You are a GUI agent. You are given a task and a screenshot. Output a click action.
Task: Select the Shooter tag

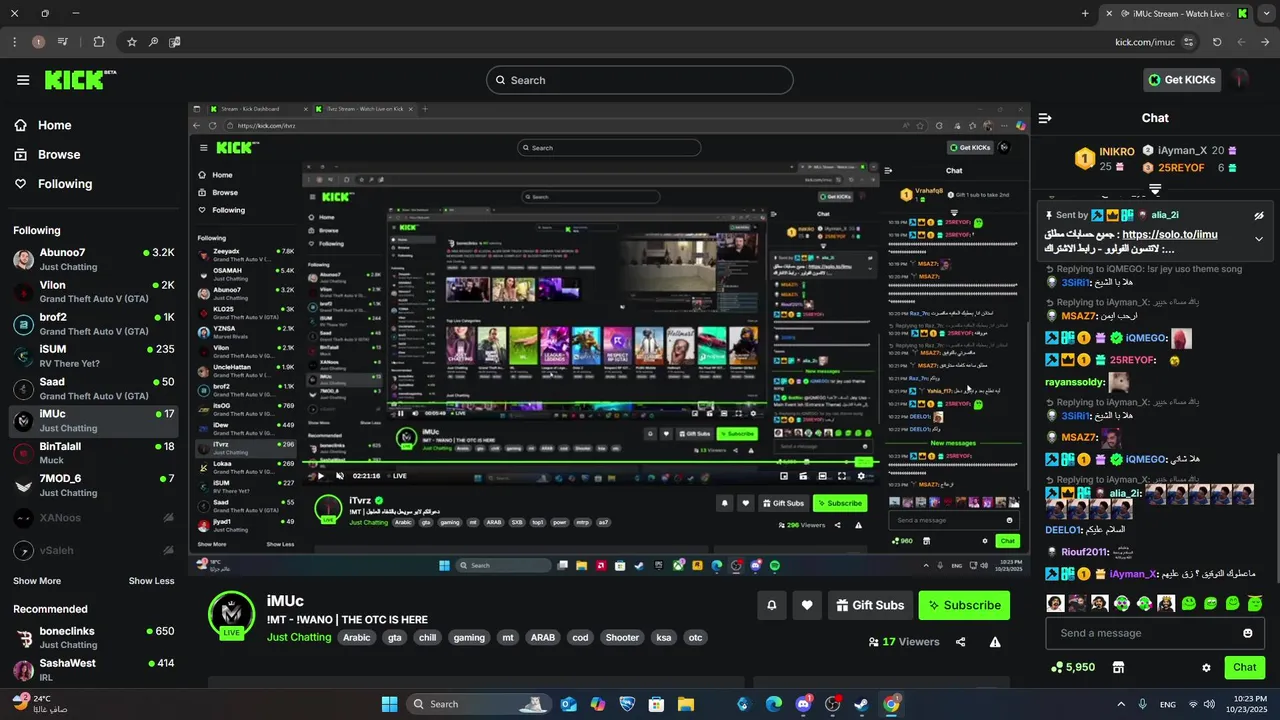pos(622,637)
